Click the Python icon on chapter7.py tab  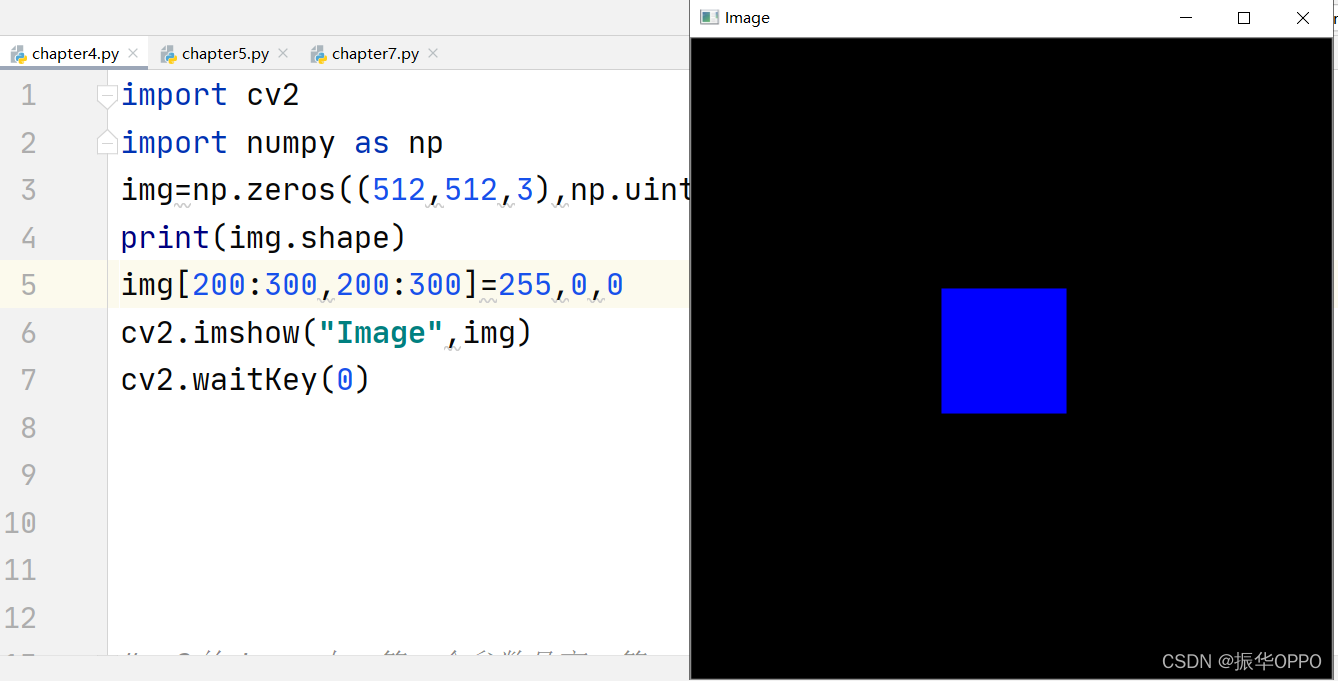coord(318,53)
